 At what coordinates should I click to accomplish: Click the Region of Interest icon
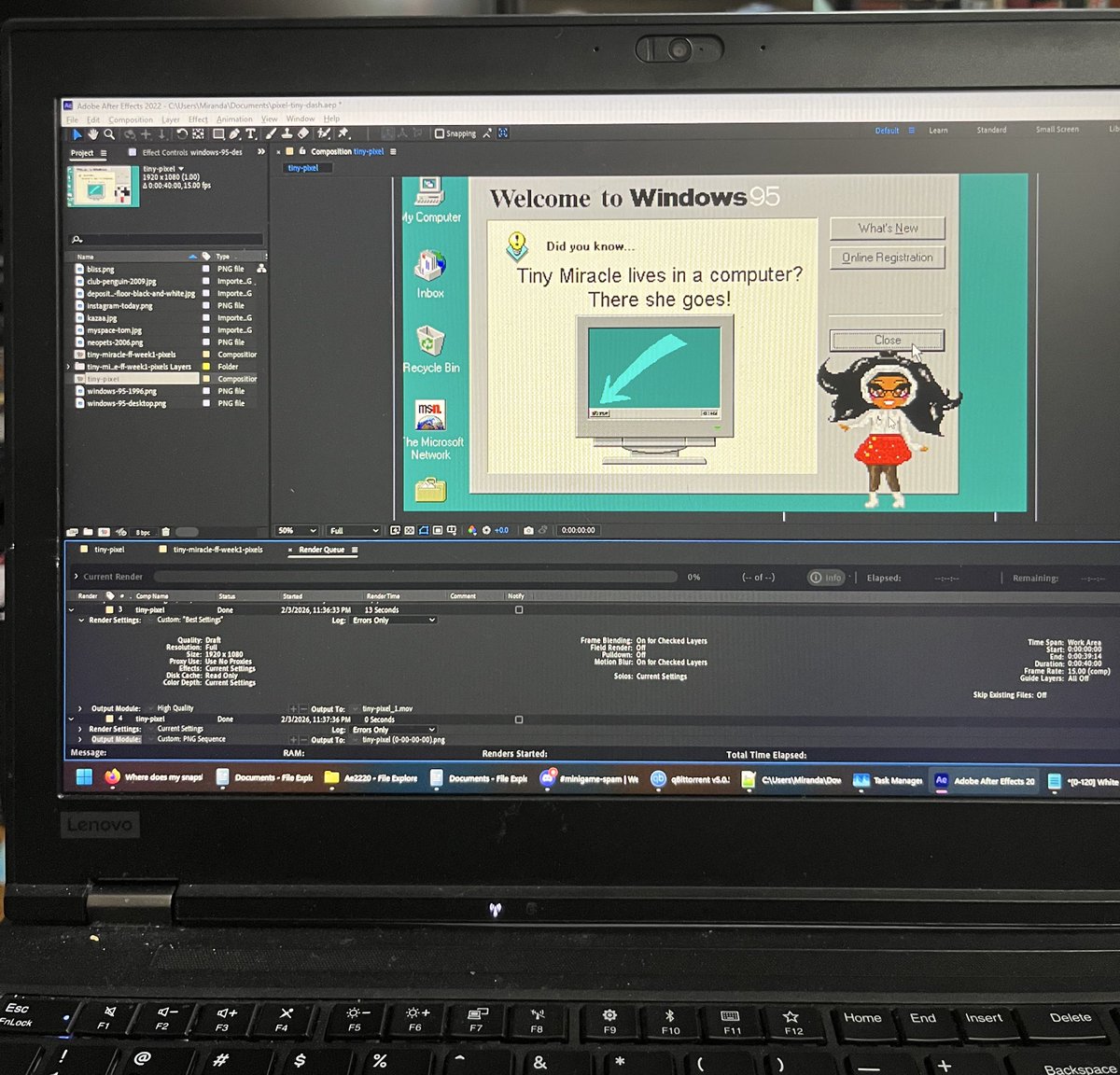pos(438,530)
